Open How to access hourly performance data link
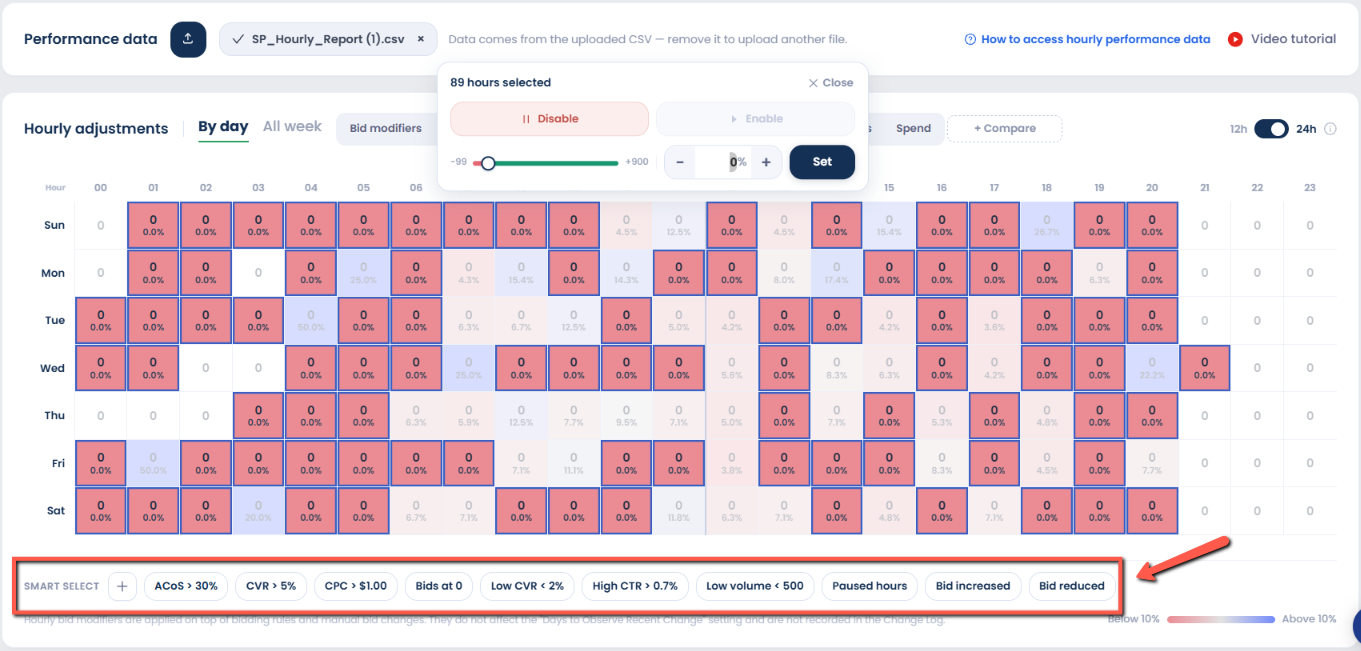1361x651 pixels. coord(1096,40)
